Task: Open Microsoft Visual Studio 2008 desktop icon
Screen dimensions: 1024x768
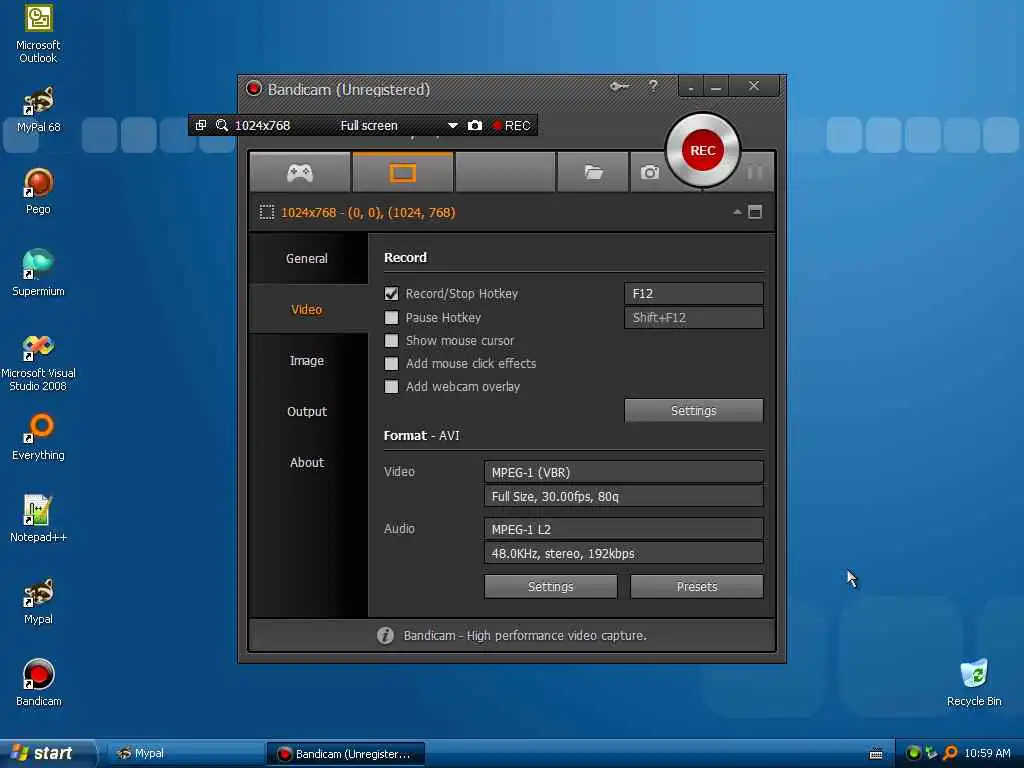Action: click(x=38, y=362)
